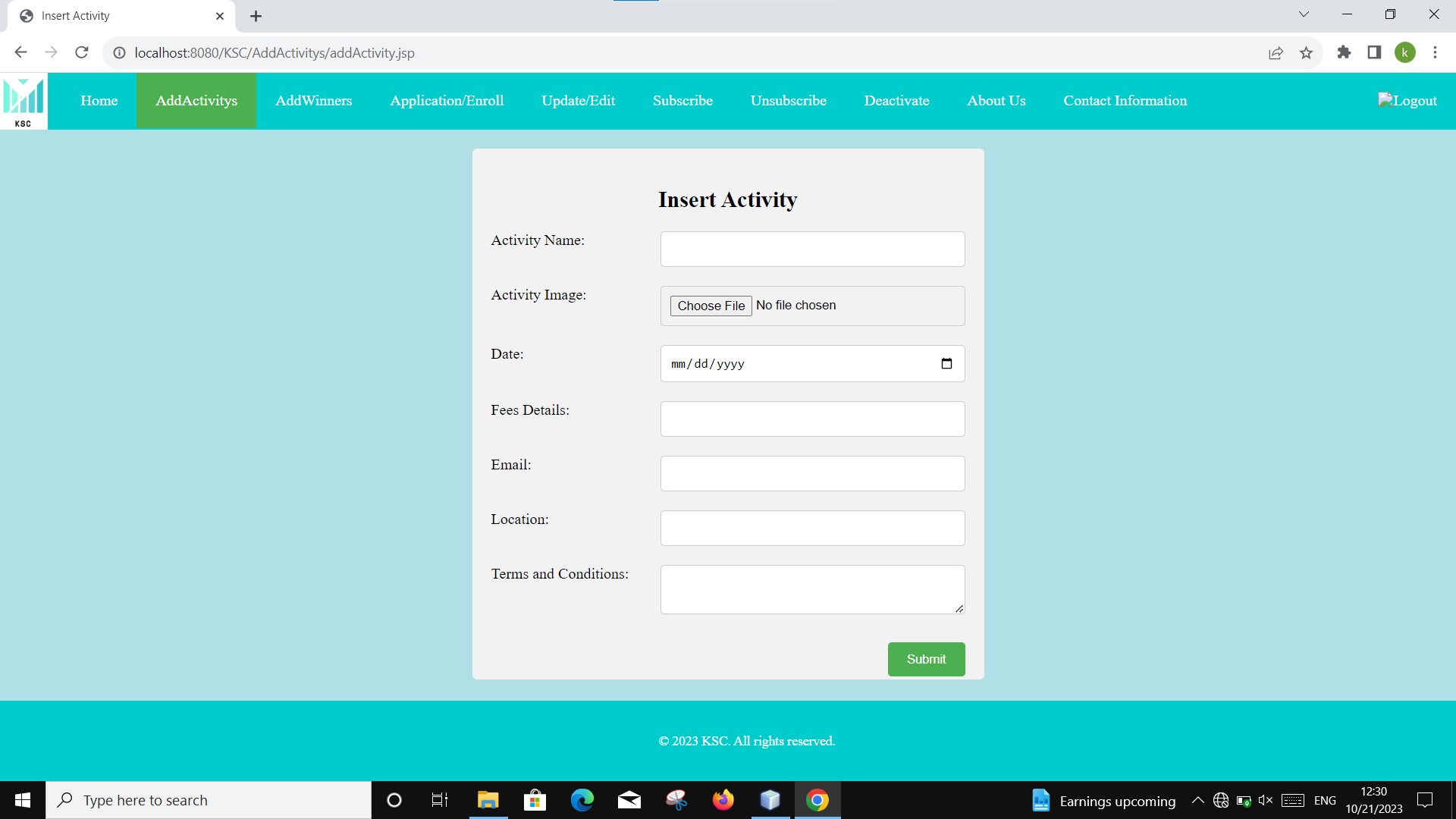Click into the Email field
1456x819 pixels.
812,473
